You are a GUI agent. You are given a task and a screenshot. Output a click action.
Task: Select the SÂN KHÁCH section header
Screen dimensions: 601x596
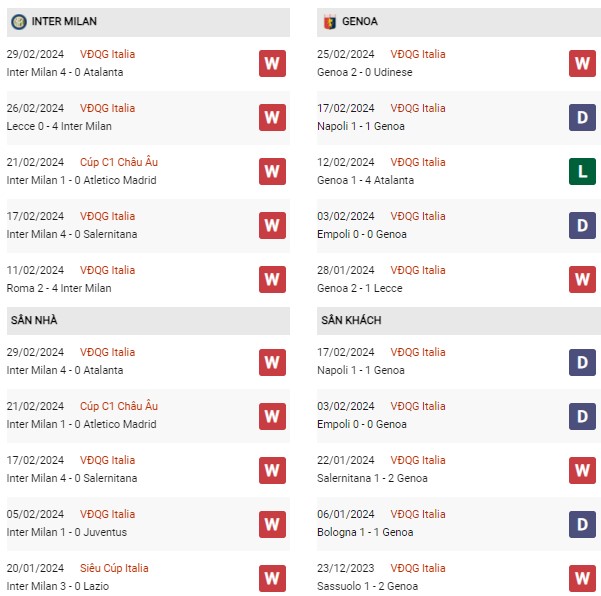click(459, 320)
